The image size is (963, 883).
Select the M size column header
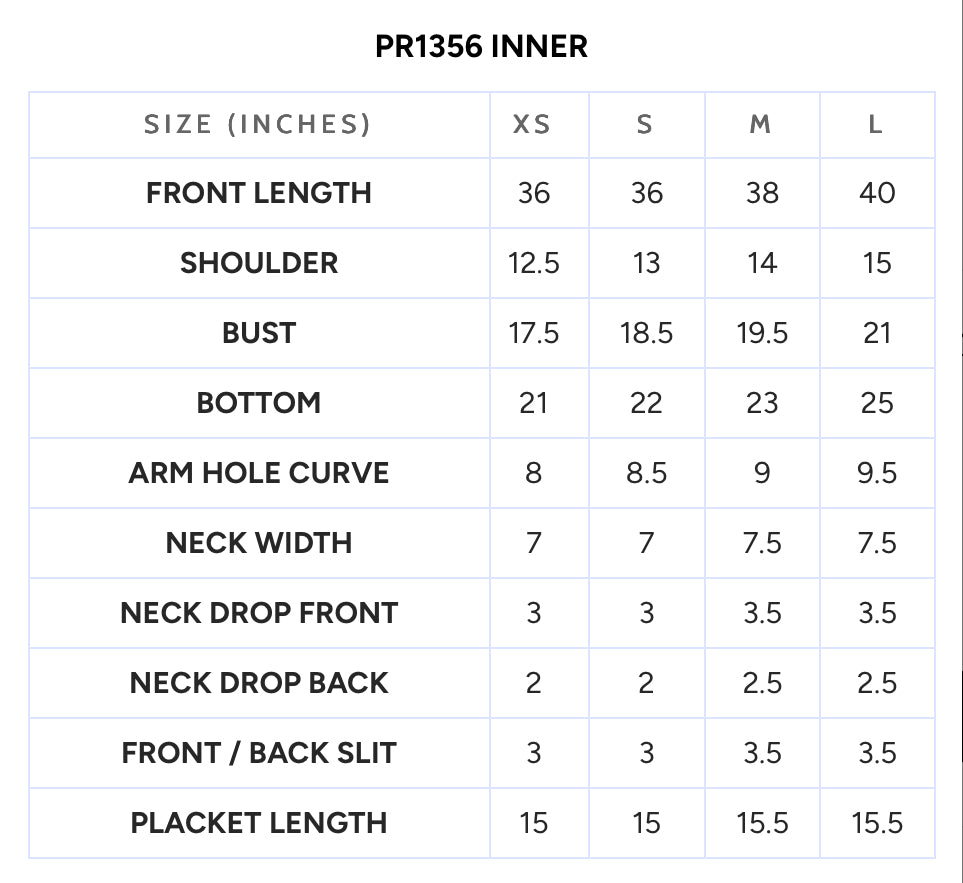click(x=760, y=125)
